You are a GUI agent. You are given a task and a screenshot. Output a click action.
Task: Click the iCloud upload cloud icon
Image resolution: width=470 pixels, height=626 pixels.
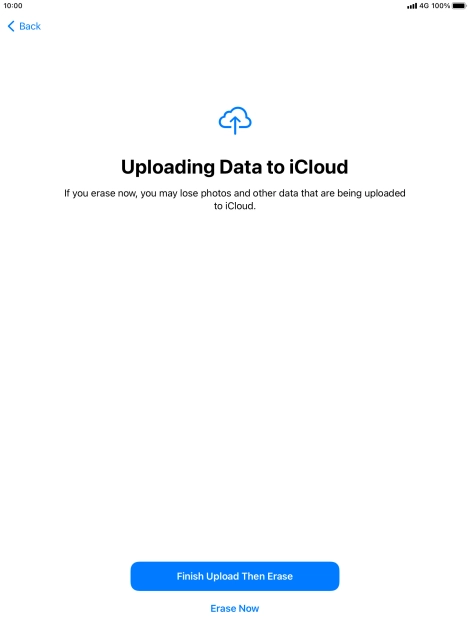pos(235,120)
